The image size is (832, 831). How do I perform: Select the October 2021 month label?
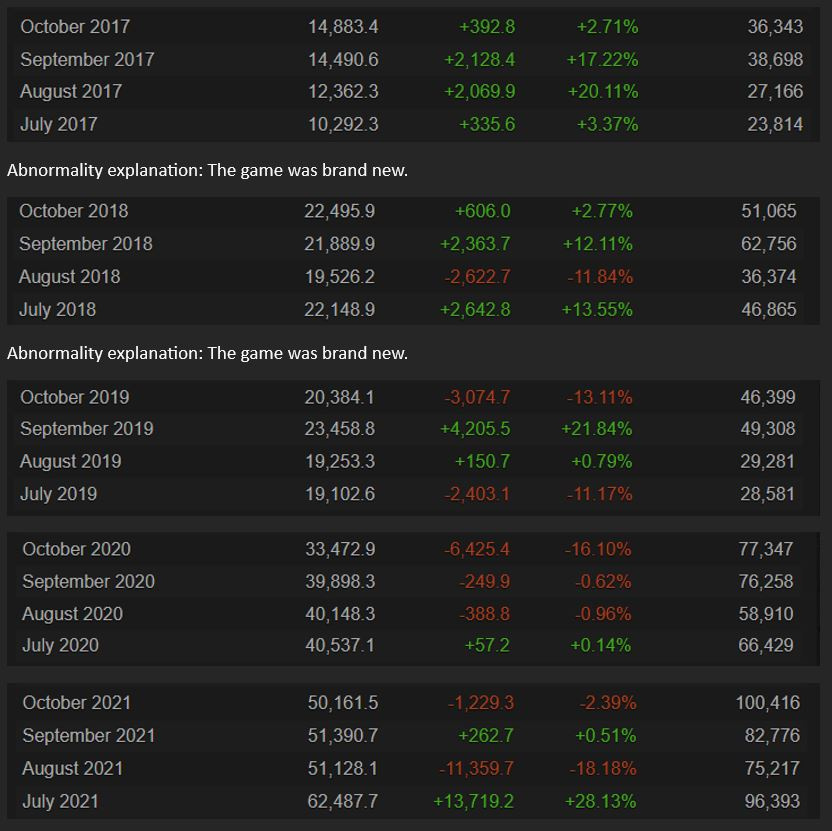tap(77, 703)
